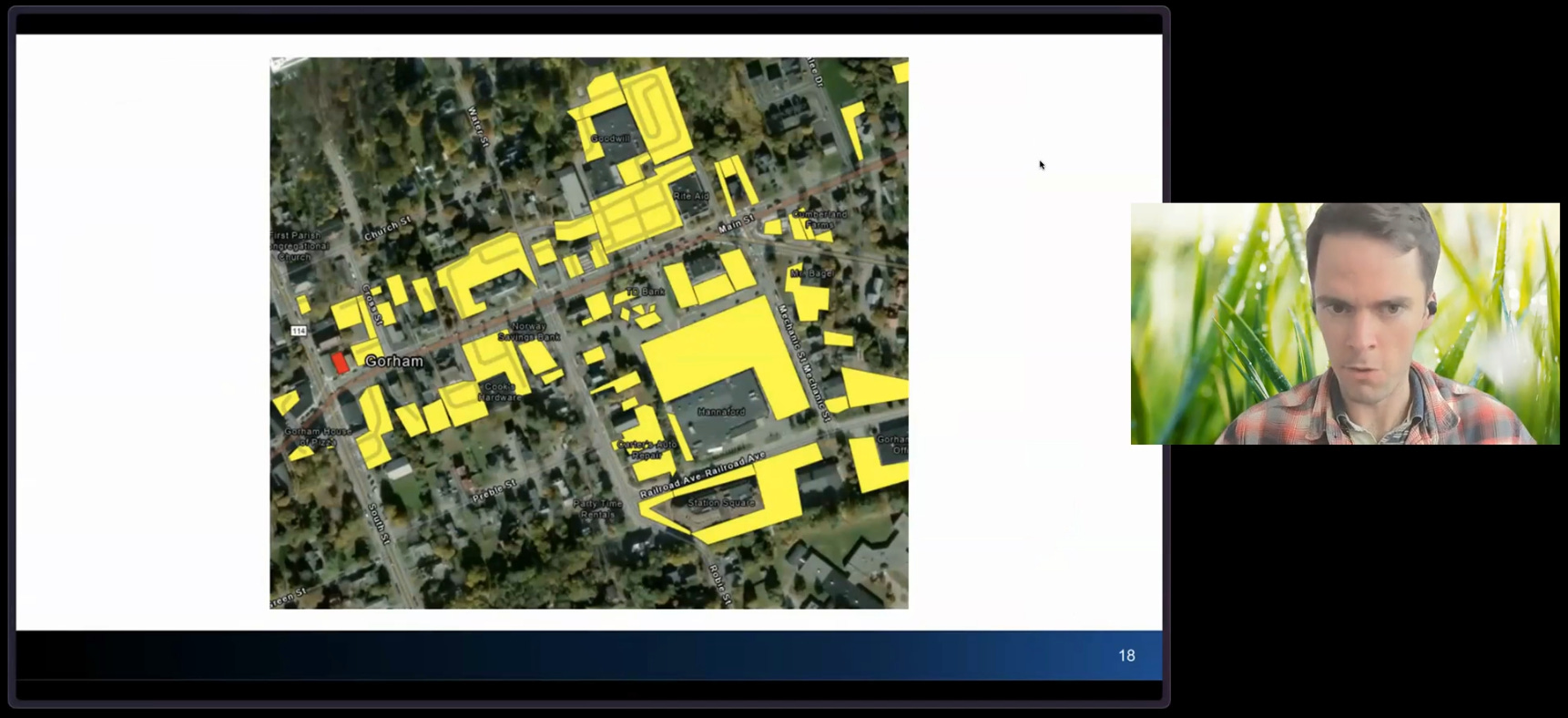Click the 'First Parish Congregational Church' label
The width and height of the screenshot is (1568, 718).
(297, 246)
